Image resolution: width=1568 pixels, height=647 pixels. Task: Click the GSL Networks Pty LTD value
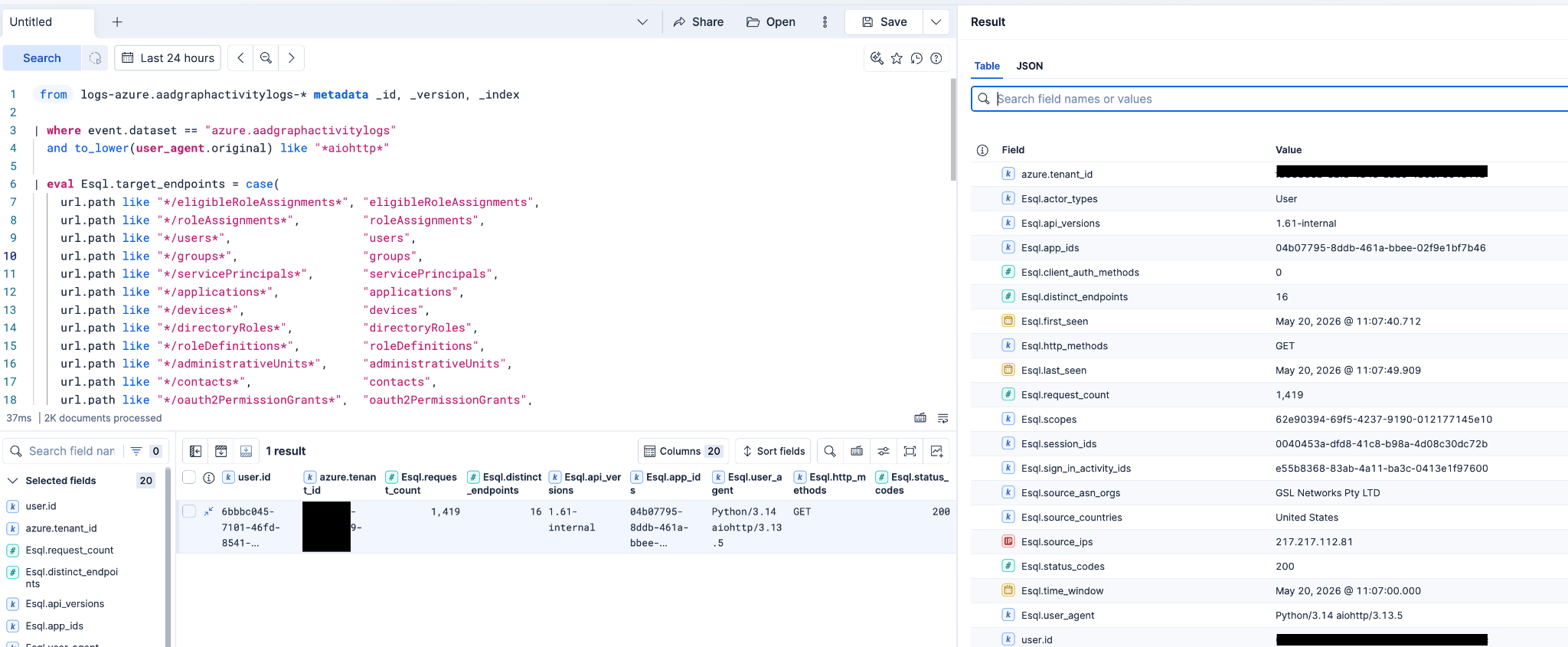(1328, 493)
